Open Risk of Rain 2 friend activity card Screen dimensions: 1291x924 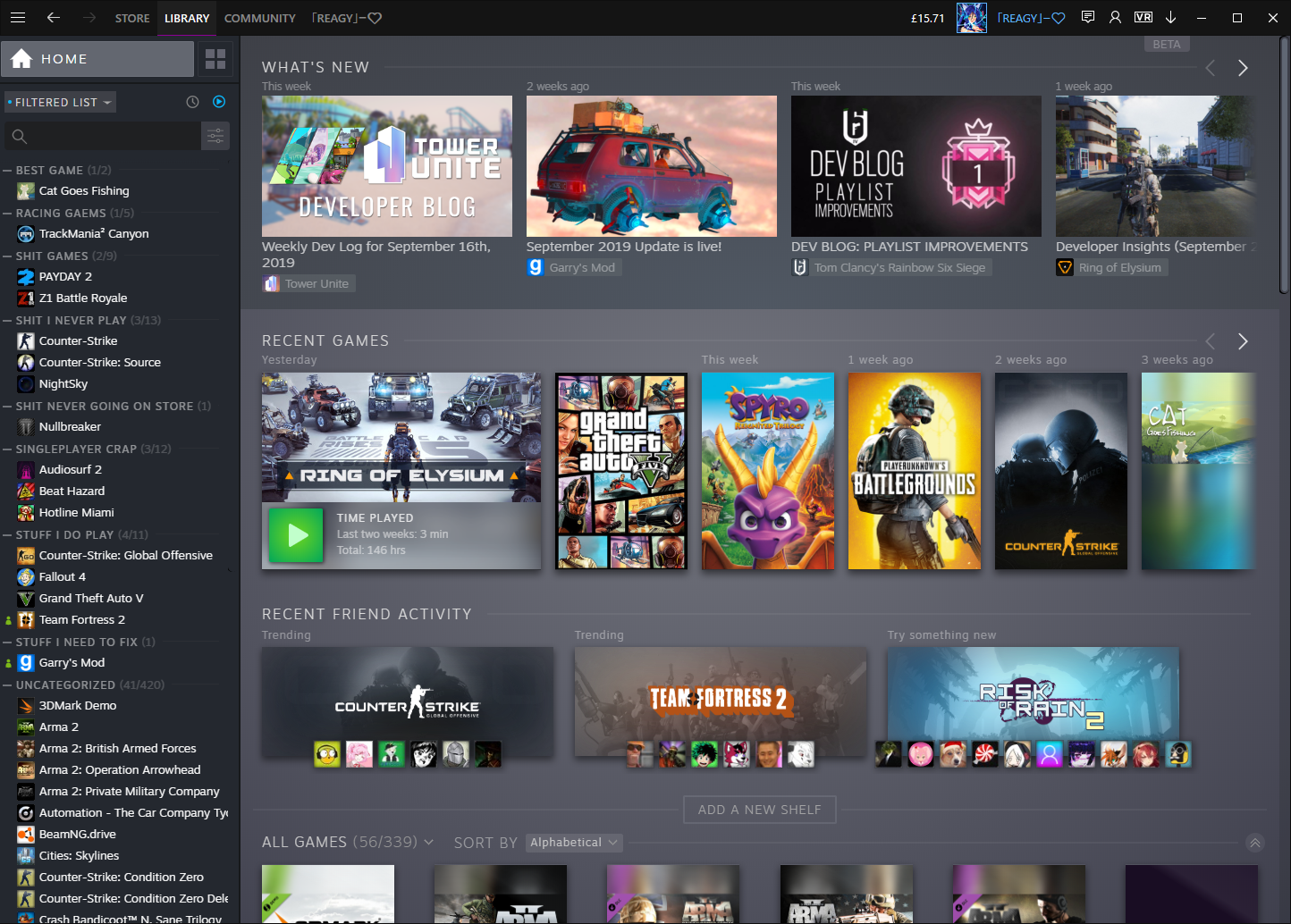(x=1033, y=701)
